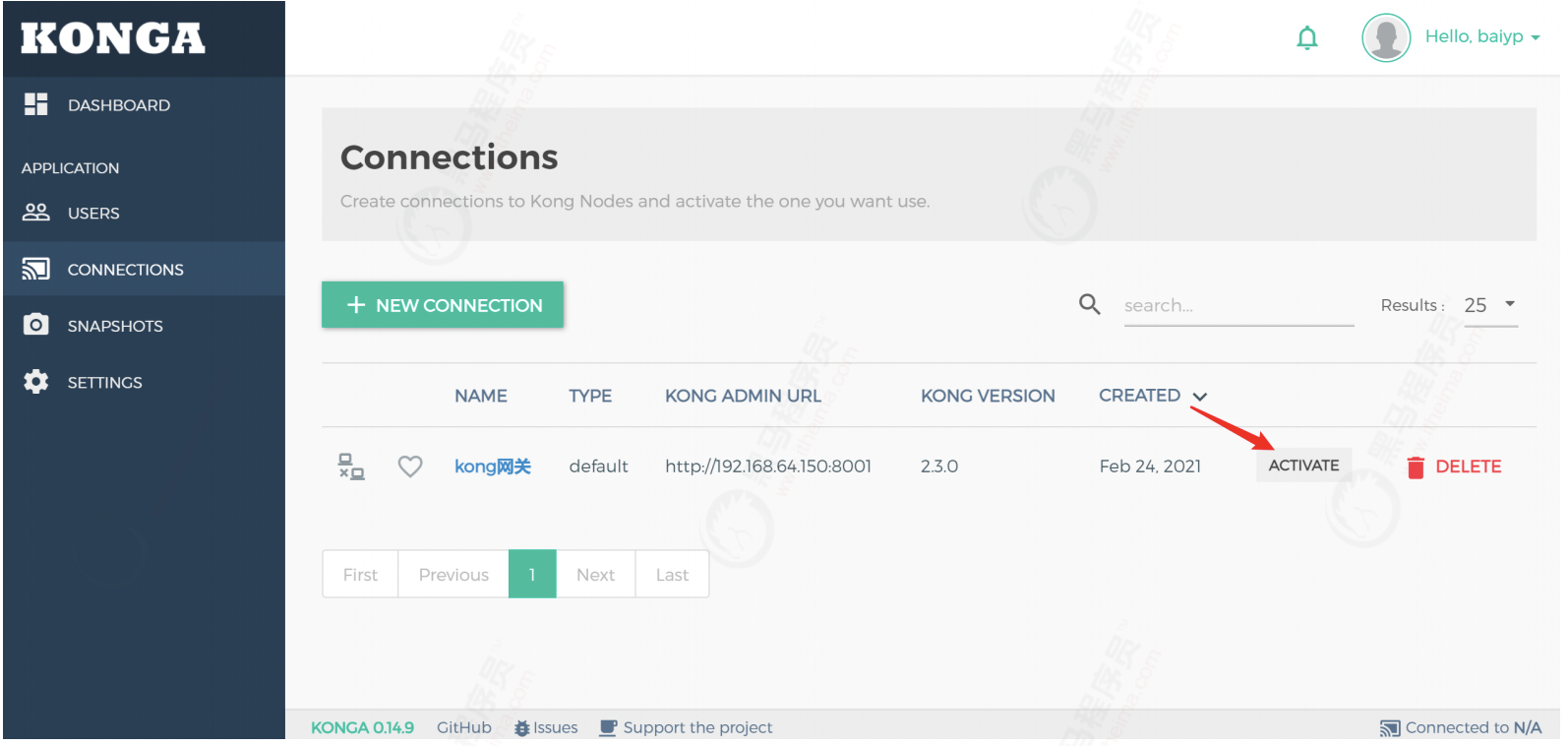The height and width of the screenshot is (746, 1568).
Task: Click the user avatar image
Action: coord(1386,37)
